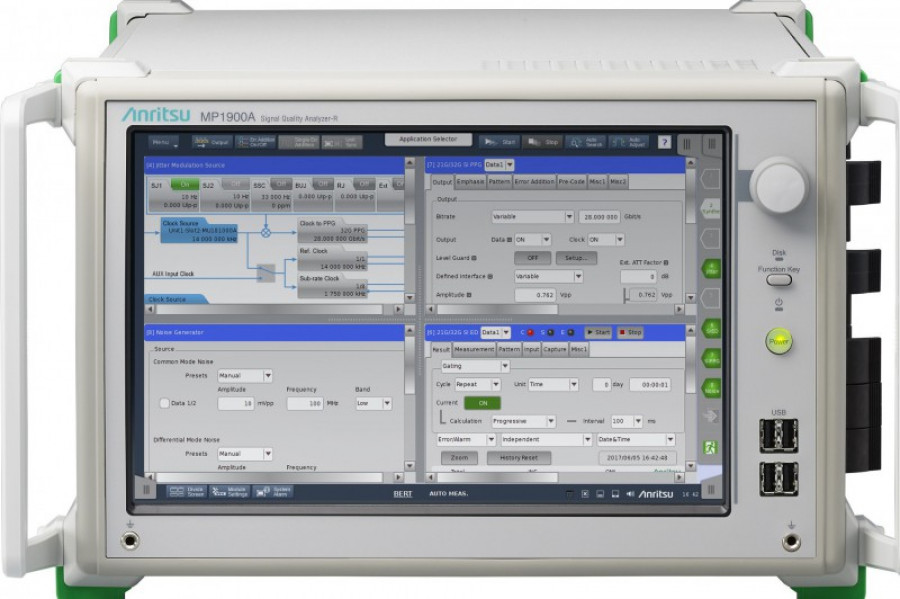Click the green exit running-man icon
Screen dimensions: 900x599
click(x=710, y=448)
